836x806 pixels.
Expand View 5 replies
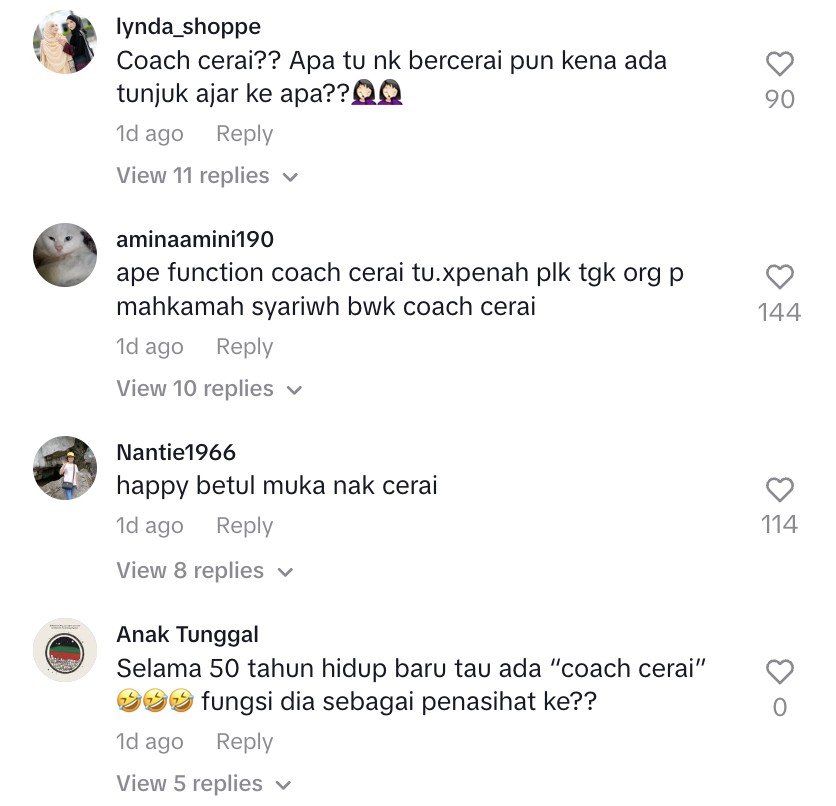click(x=204, y=784)
